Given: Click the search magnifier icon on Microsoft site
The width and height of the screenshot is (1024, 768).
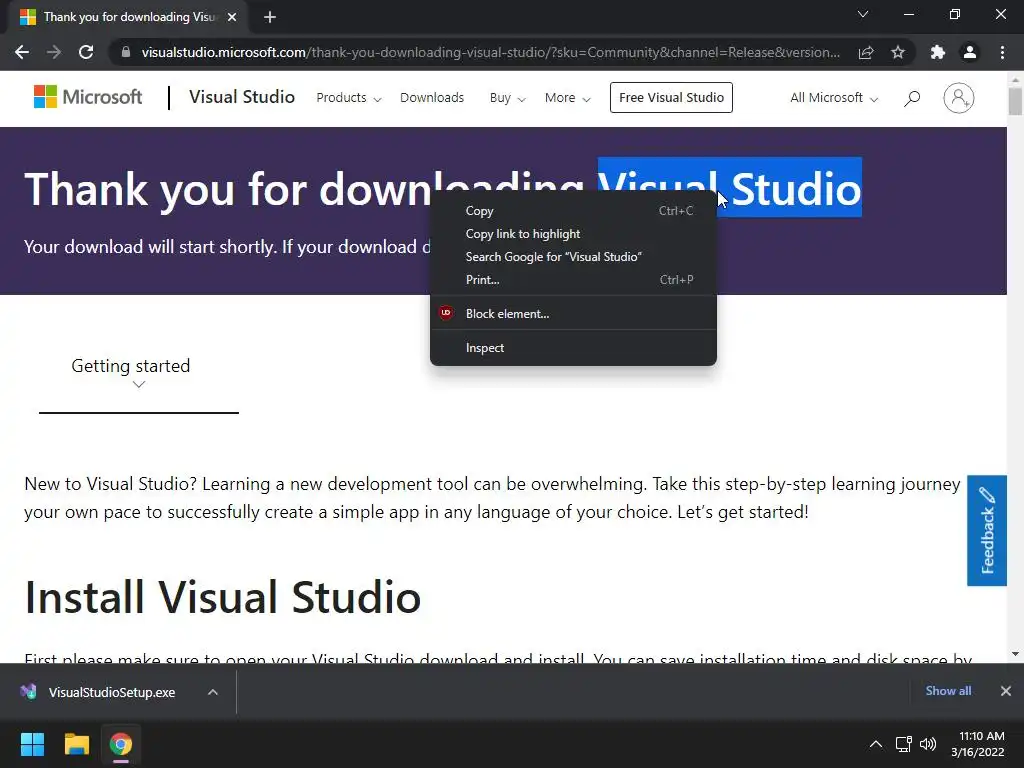Looking at the screenshot, I should (x=912, y=98).
